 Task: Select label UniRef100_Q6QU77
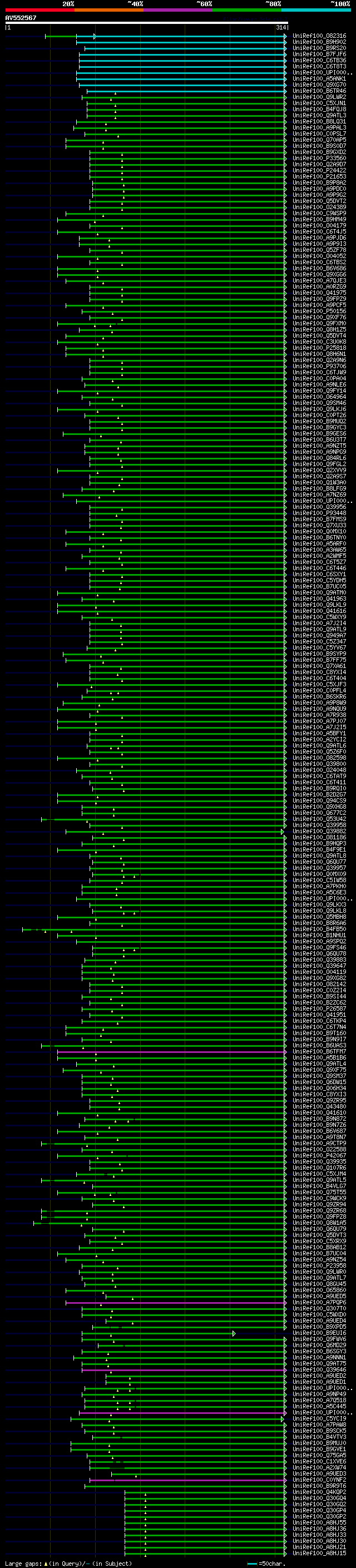[319, 861]
